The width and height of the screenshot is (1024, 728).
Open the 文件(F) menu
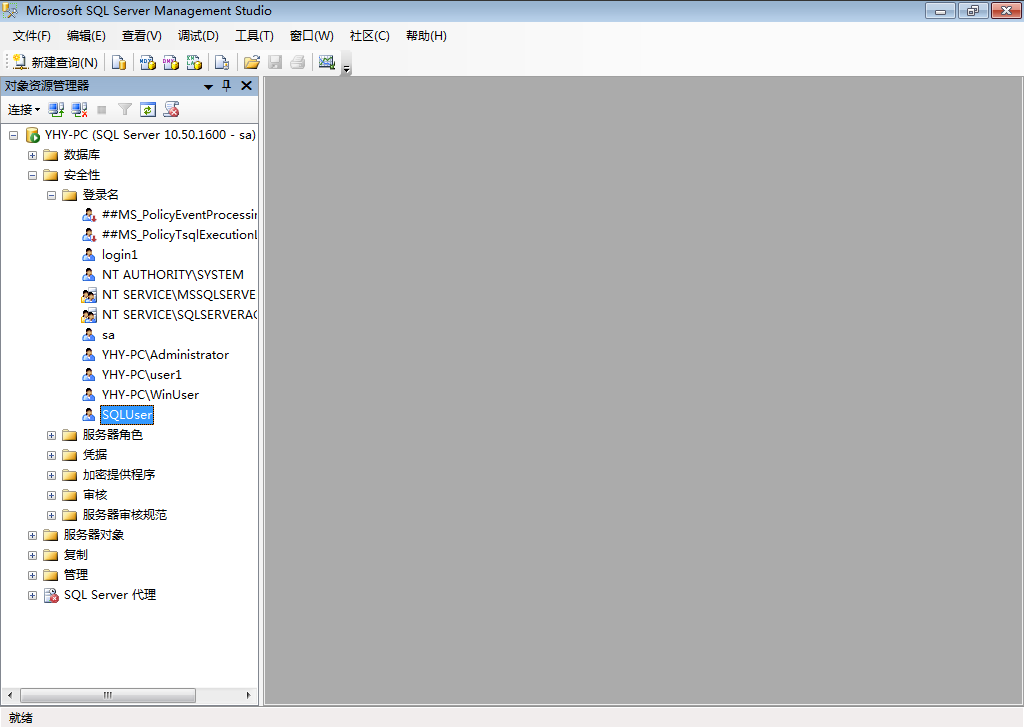(x=31, y=36)
